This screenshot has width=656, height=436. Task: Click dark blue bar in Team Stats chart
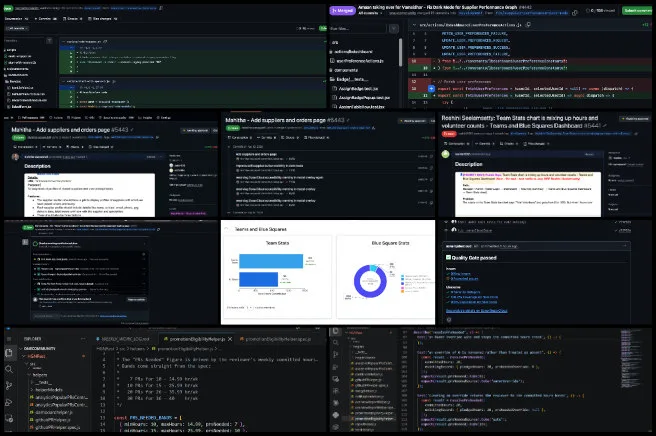pos(259,279)
